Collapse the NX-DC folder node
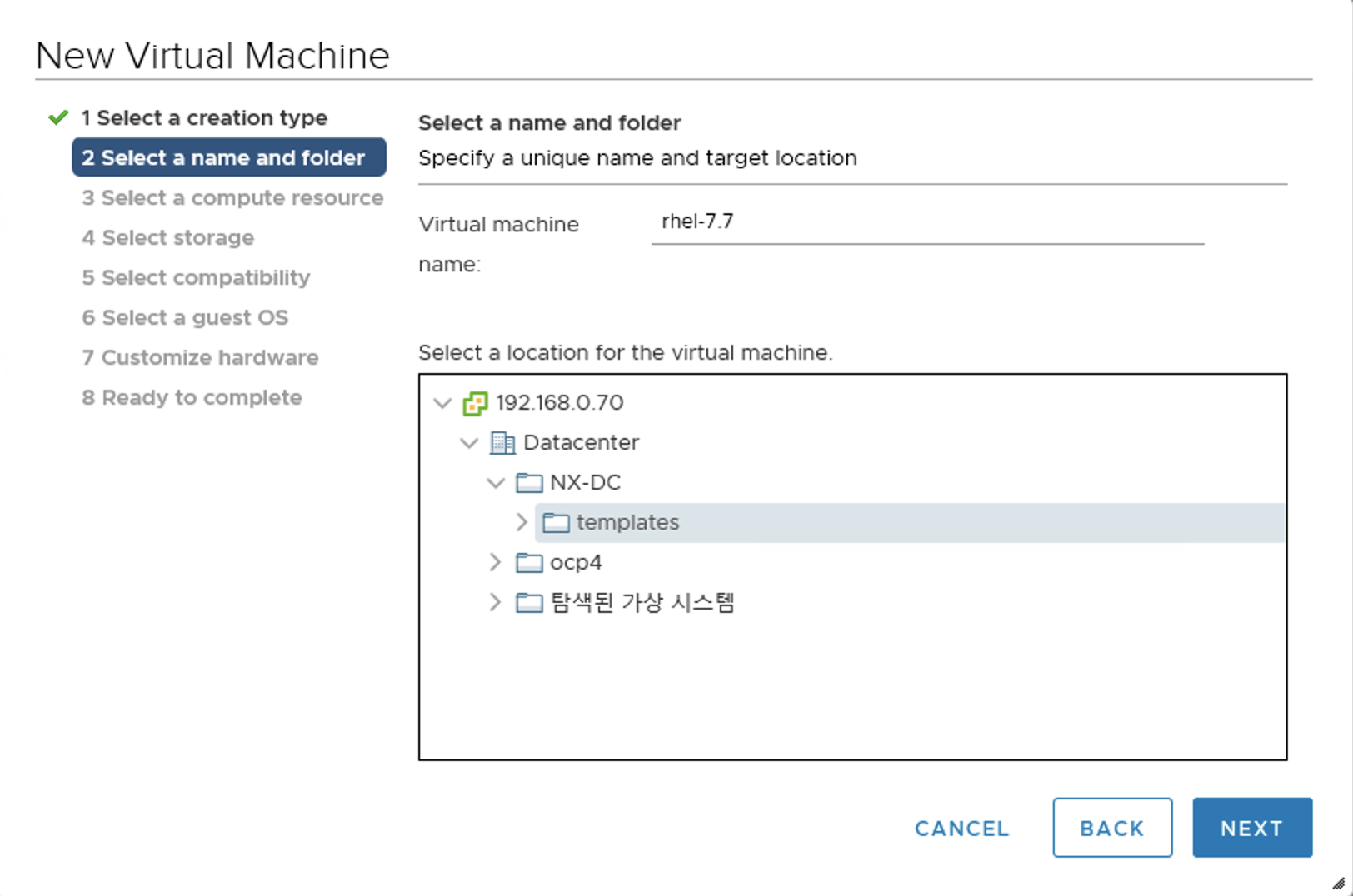 tap(496, 483)
